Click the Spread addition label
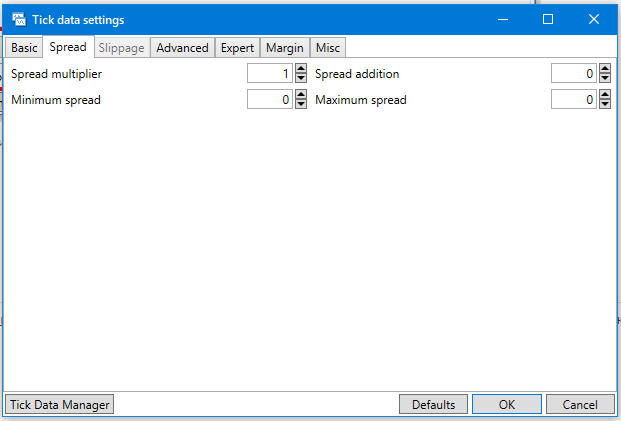This screenshot has height=421, width=621. point(357,74)
